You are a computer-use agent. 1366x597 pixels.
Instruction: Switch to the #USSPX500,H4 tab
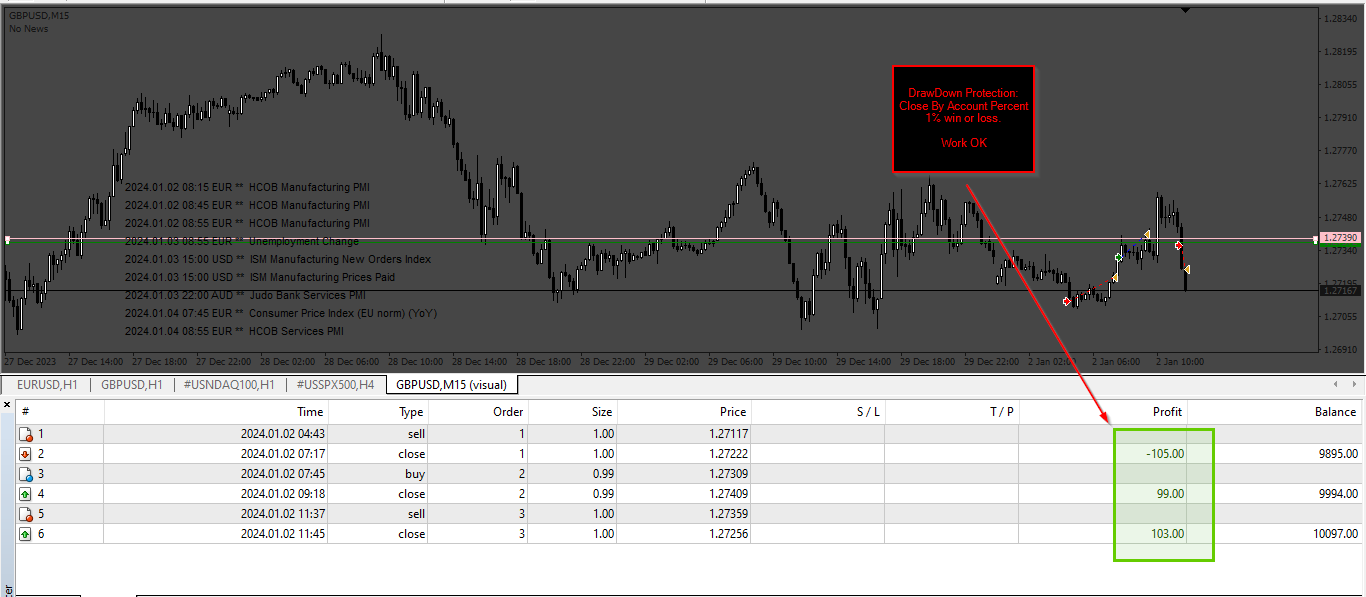click(336, 384)
